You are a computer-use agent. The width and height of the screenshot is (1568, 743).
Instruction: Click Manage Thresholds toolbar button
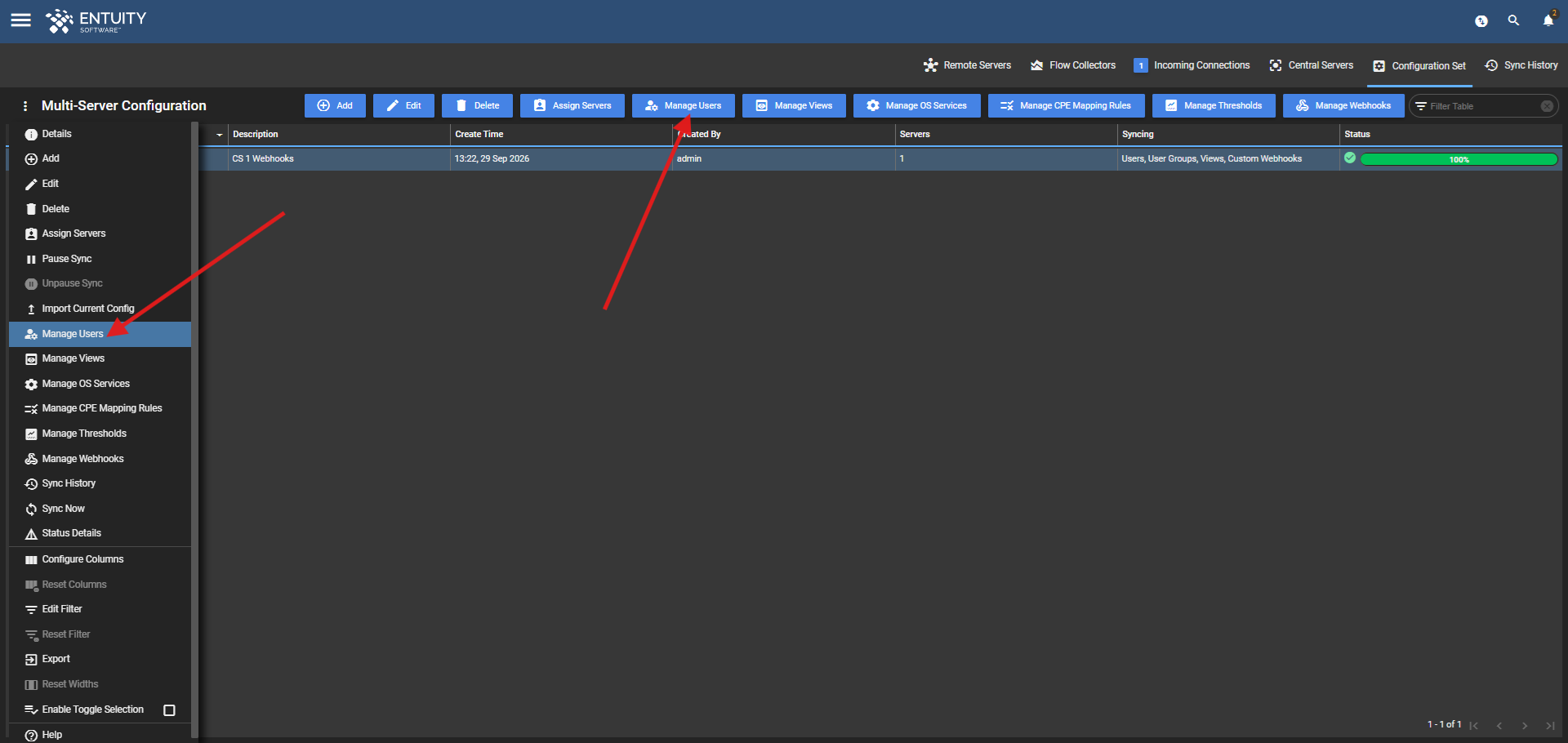tap(1214, 106)
